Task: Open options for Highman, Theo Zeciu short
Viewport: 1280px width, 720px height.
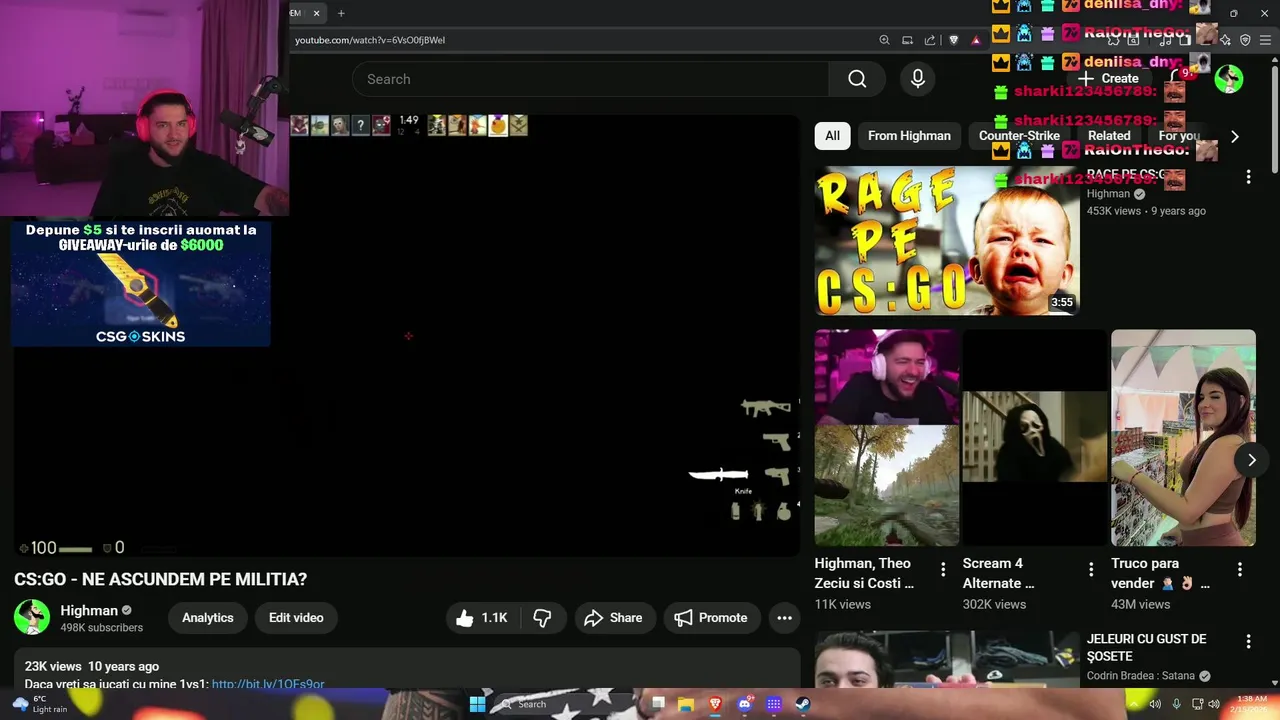Action: coord(943,569)
